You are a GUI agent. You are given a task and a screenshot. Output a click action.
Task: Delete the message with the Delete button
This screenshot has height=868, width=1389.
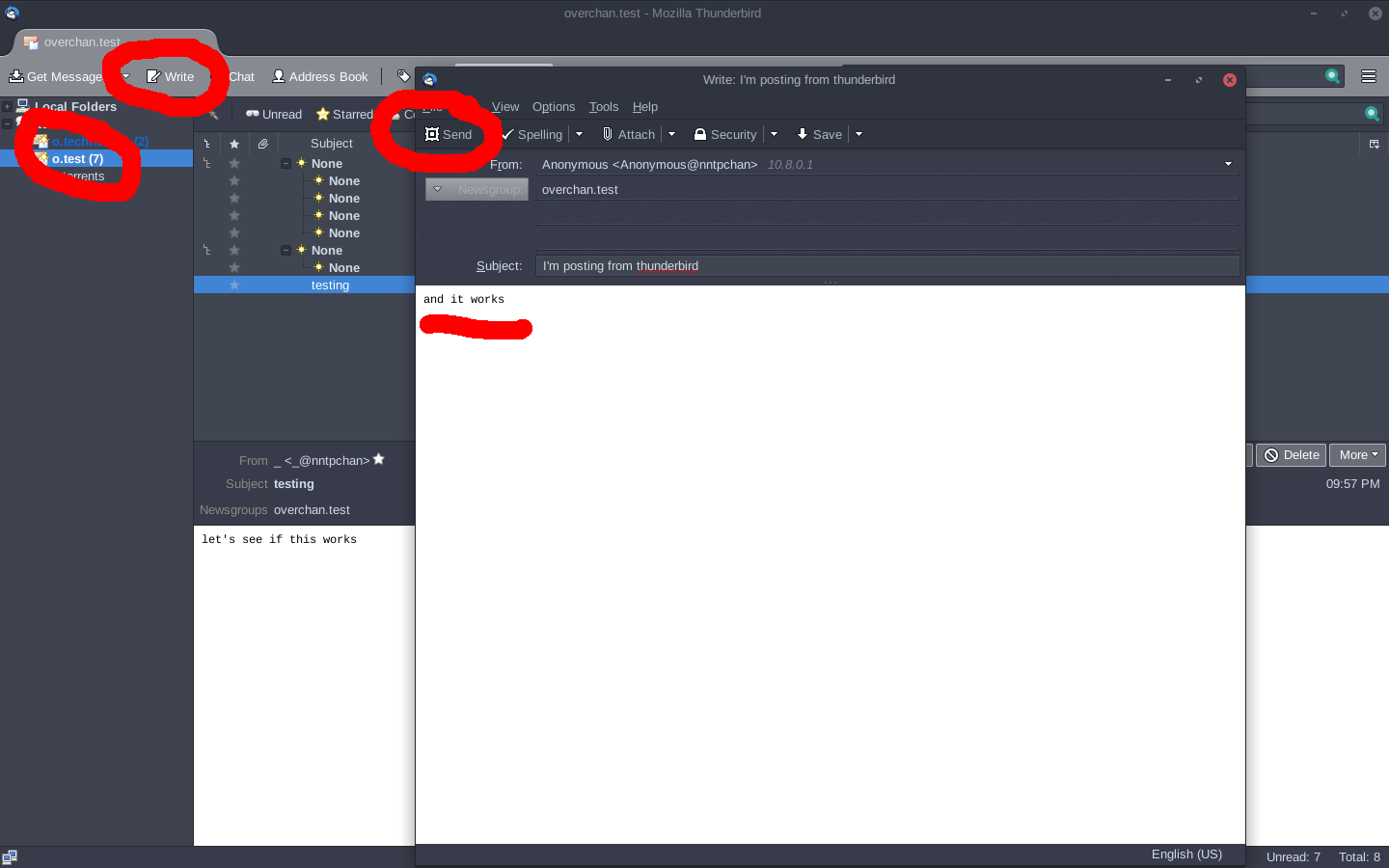click(1291, 455)
